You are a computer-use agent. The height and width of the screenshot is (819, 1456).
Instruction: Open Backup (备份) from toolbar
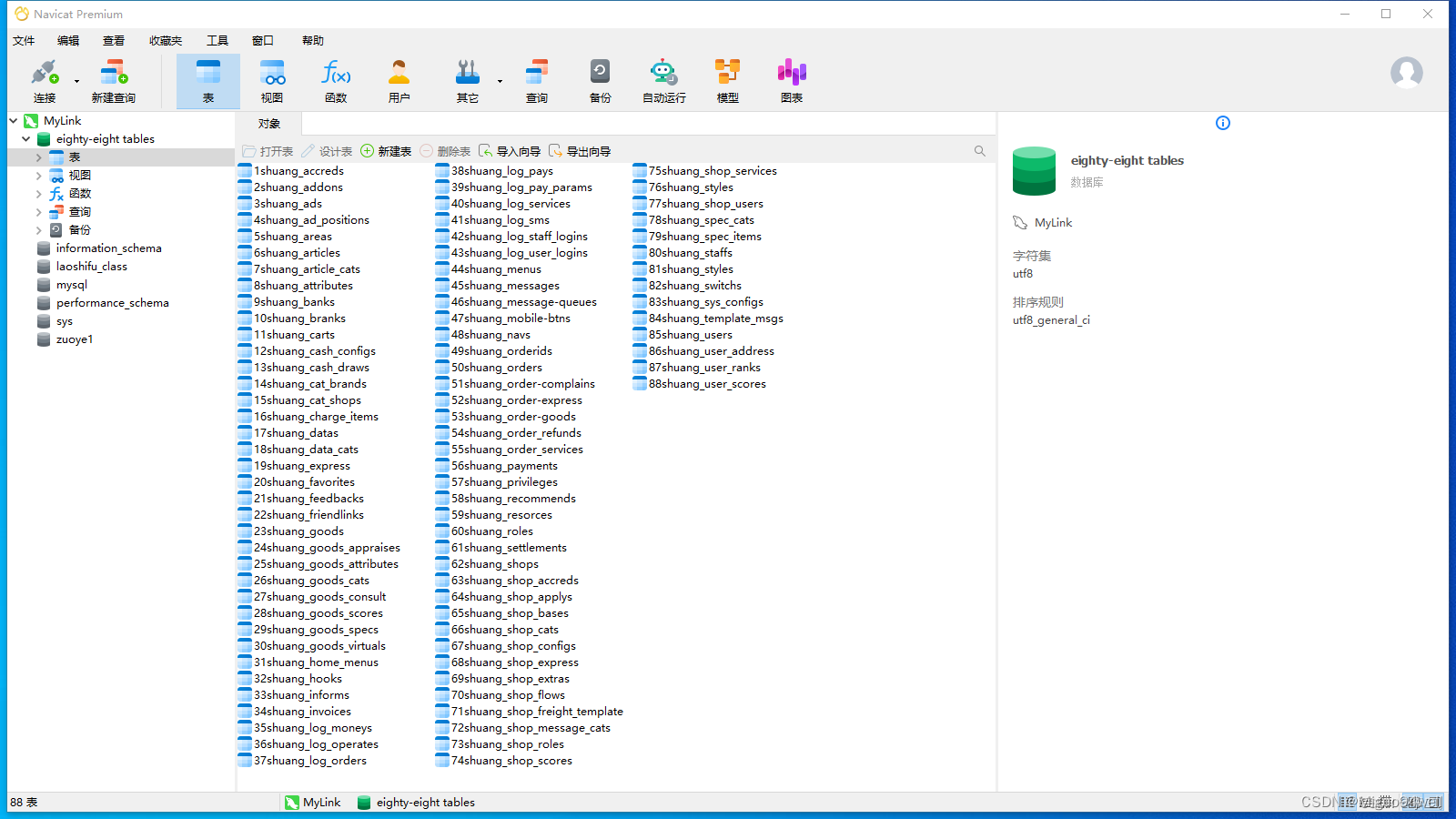[x=601, y=81]
